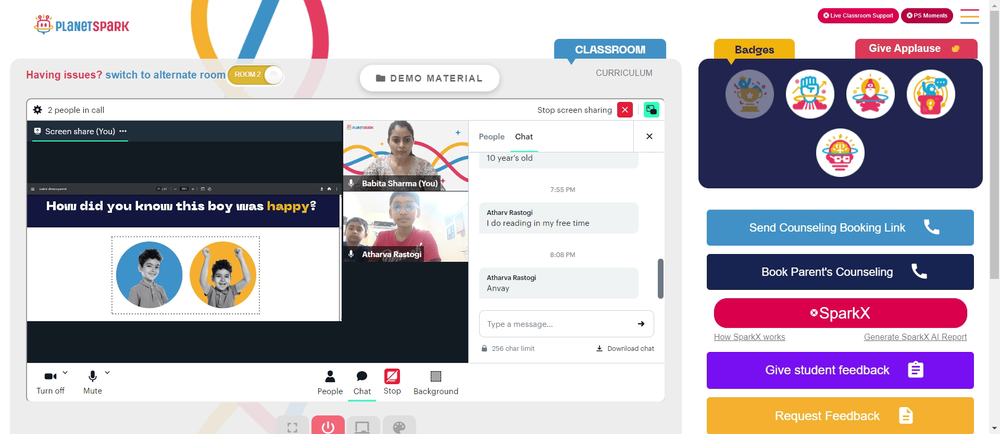Click Live Classroom Support button
The width and height of the screenshot is (1000, 434).
point(858,15)
